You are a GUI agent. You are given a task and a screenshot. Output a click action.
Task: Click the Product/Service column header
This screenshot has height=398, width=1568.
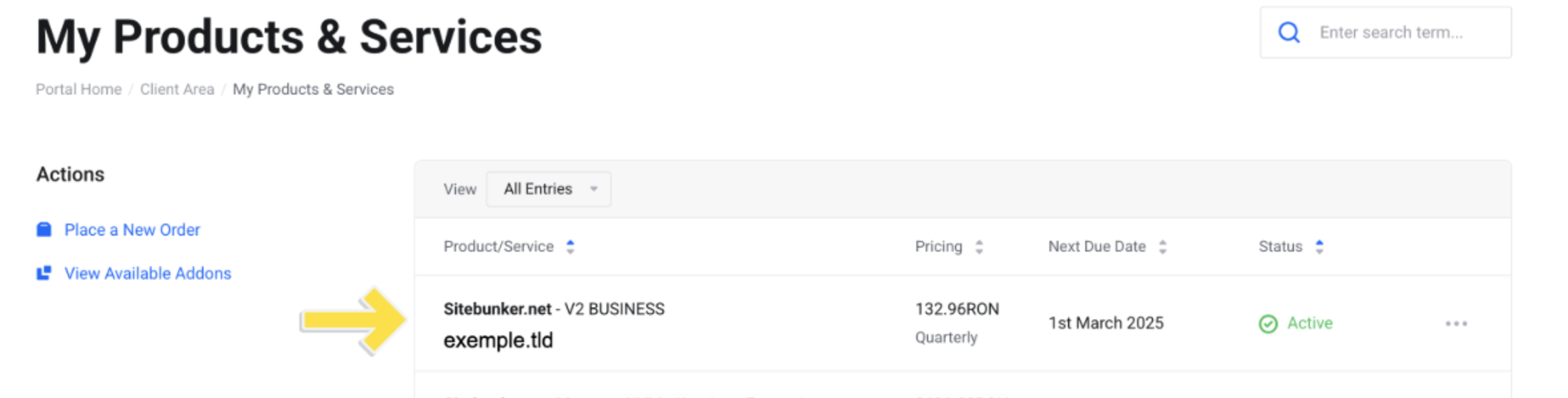pos(498,247)
